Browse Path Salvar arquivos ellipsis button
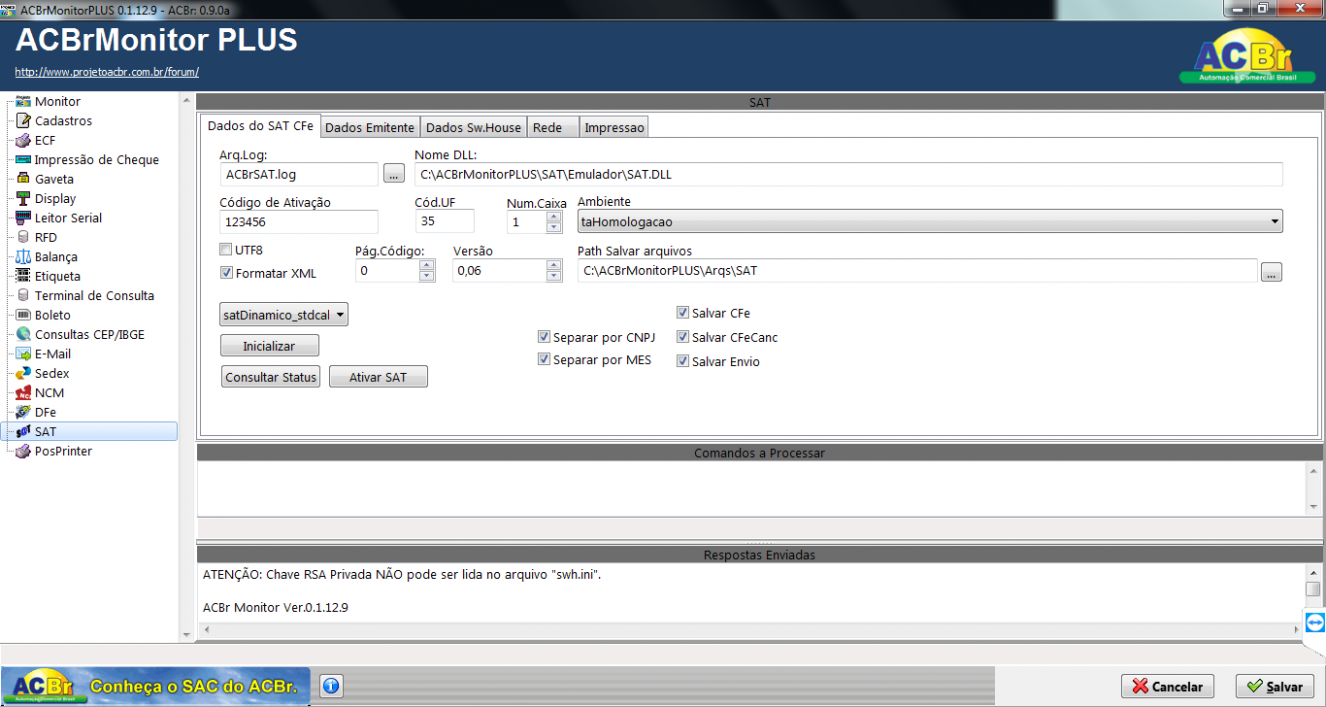This screenshot has width=1326, height=707. pos(1271,271)
